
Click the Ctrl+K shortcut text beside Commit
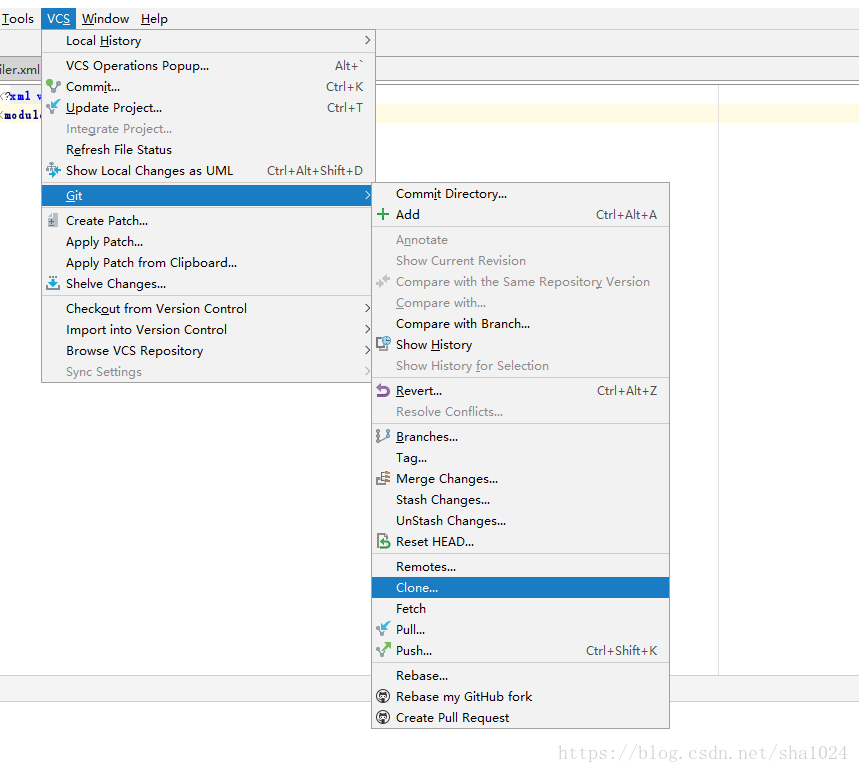click(344, 87)
